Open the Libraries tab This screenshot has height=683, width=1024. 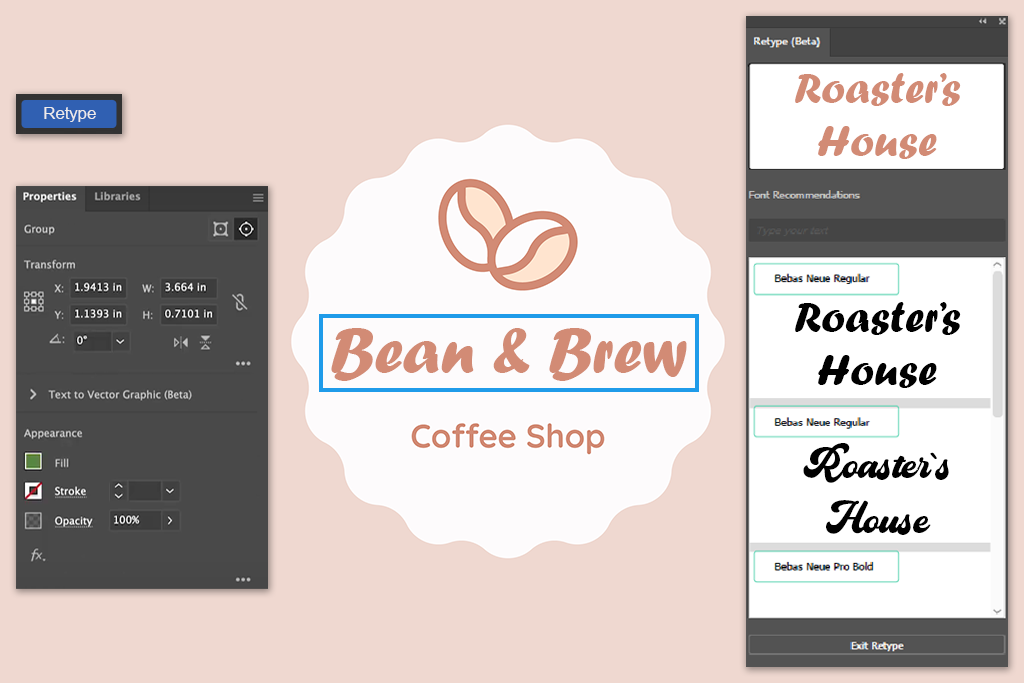tap(117, 197)
